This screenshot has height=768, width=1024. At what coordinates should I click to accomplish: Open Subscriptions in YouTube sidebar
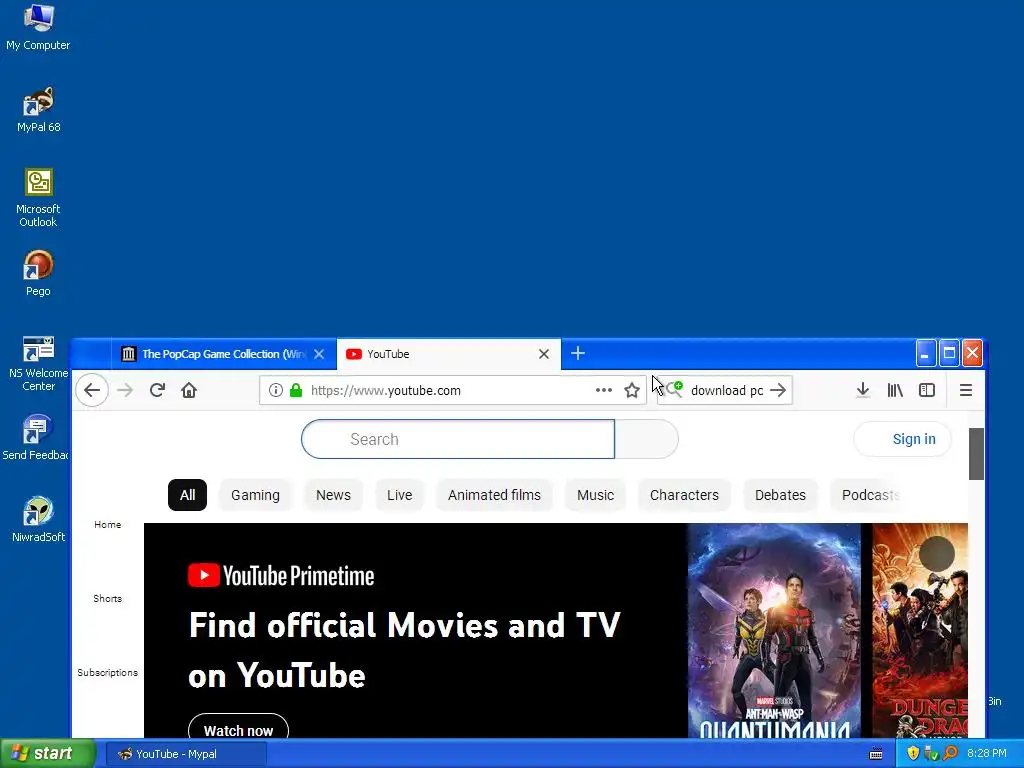click(108, 672)
